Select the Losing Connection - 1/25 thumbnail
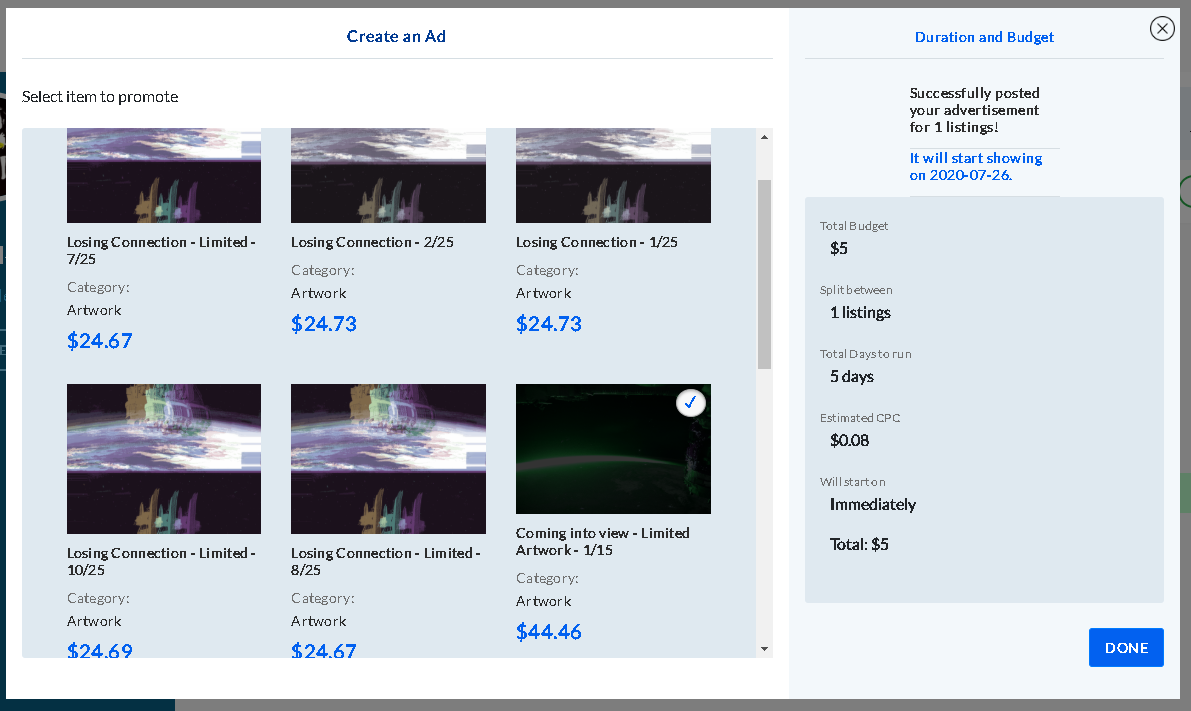The height and width of the screenshot is (711, 1191). point(613,175)
